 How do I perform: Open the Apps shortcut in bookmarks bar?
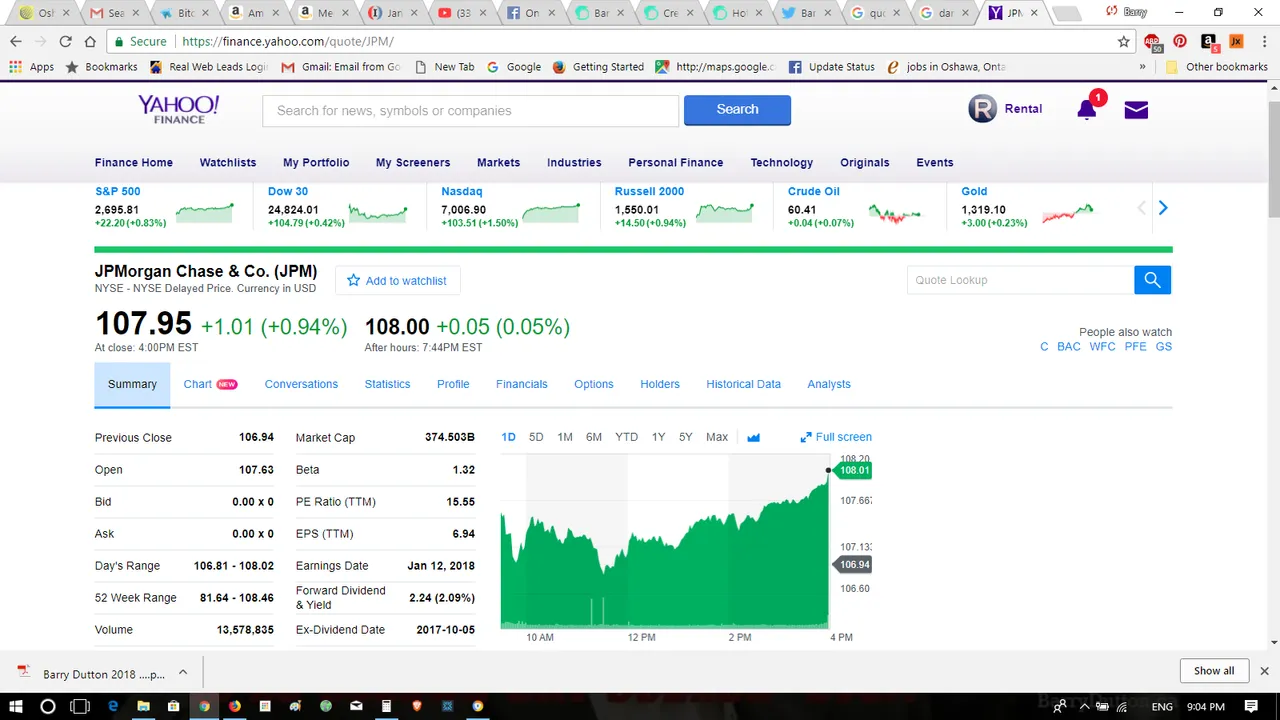pyautogui.click(x=31, y=67)
